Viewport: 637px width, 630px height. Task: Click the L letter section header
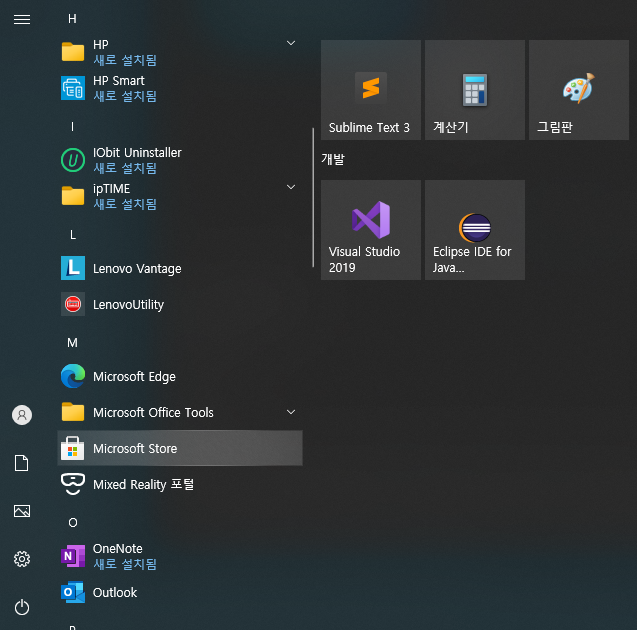pyautogui.click(x=72, y=235)
